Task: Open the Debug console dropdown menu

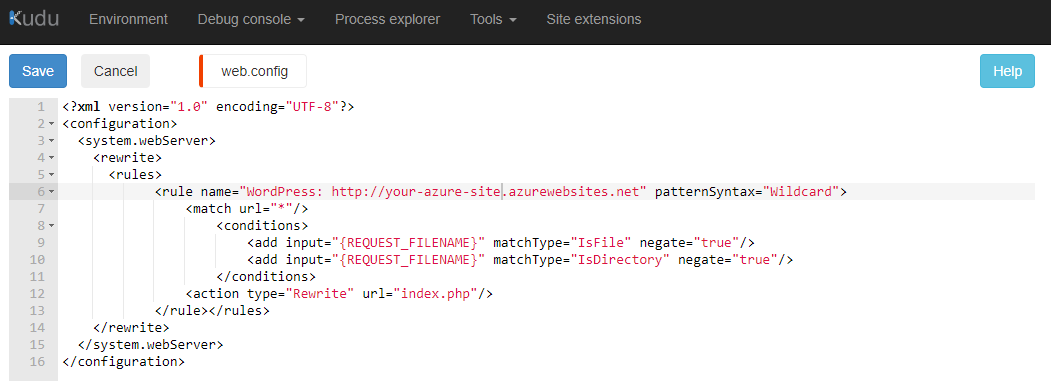Action: click(251, 19)
